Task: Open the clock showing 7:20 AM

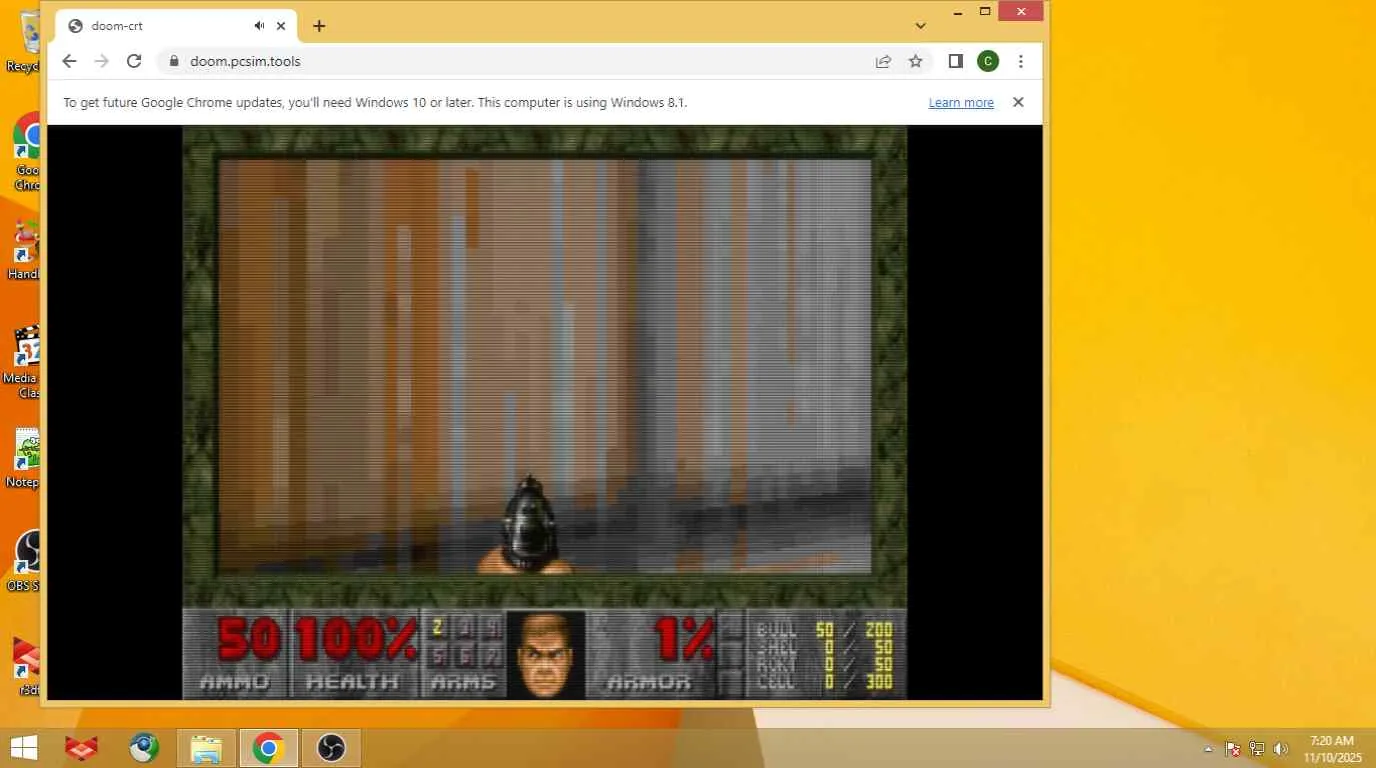Action: pyautogui.click(x=1332, y=748)
